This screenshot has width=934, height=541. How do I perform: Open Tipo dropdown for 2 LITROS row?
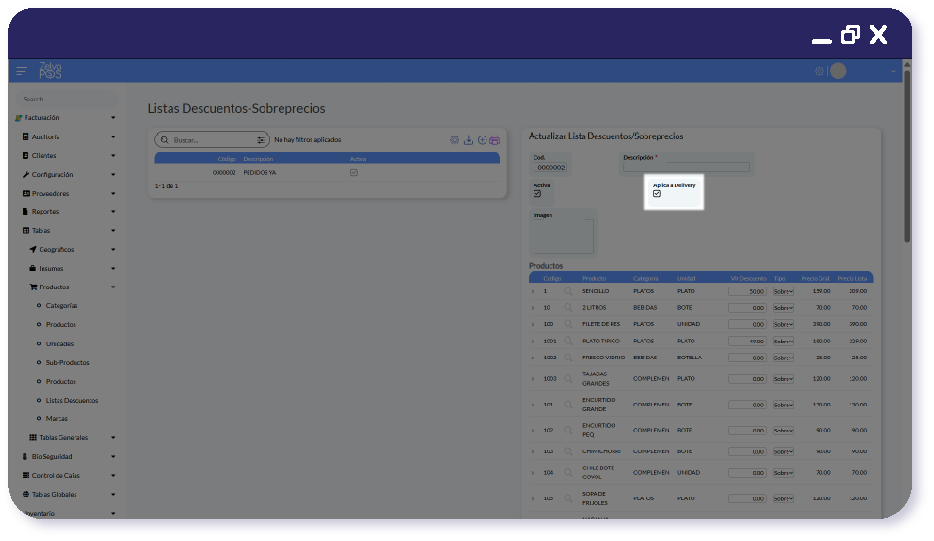[x=783, y=308]
